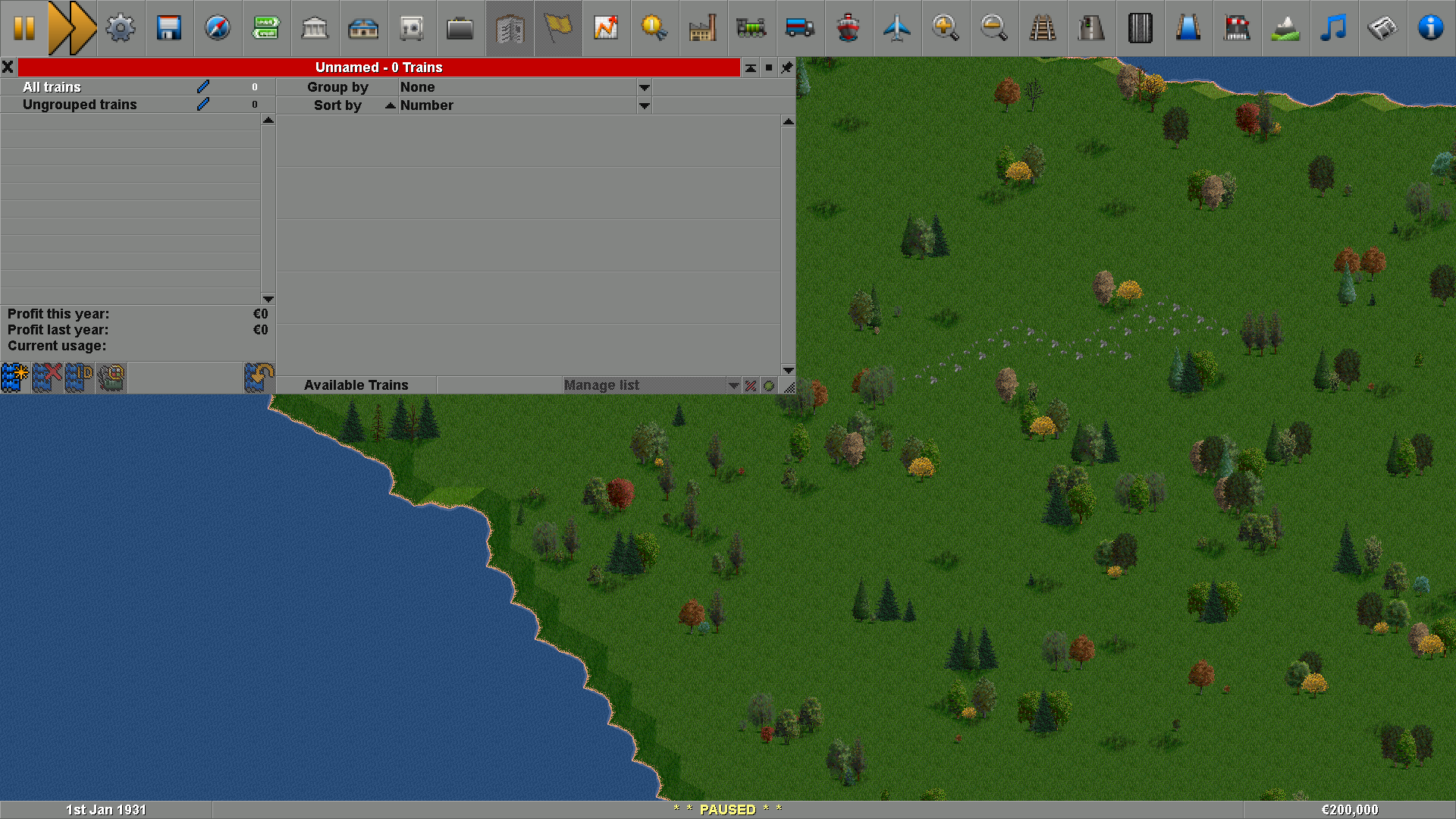Click train list scroll up arrow
This screenshot has height=819, width=1456.
coord(789,121)
